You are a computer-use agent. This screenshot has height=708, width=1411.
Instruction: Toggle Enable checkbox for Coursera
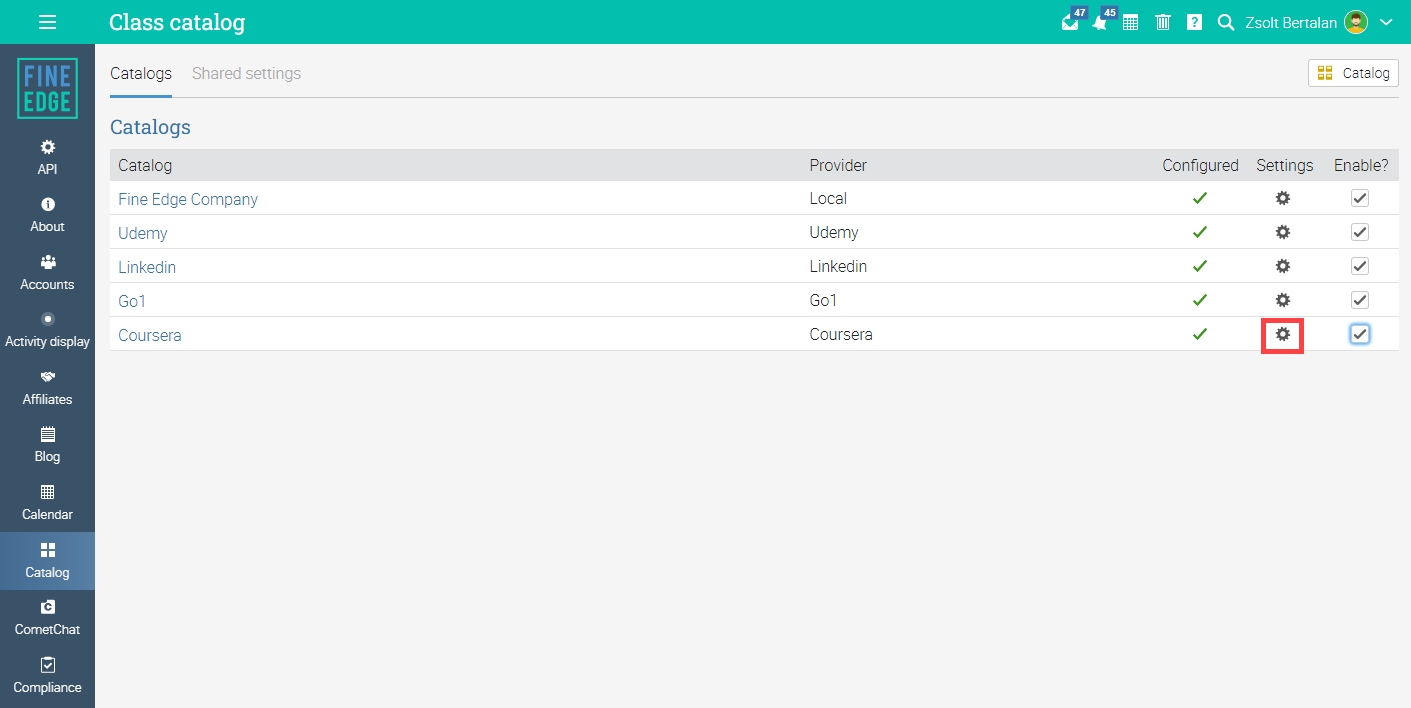(1359, 334)
